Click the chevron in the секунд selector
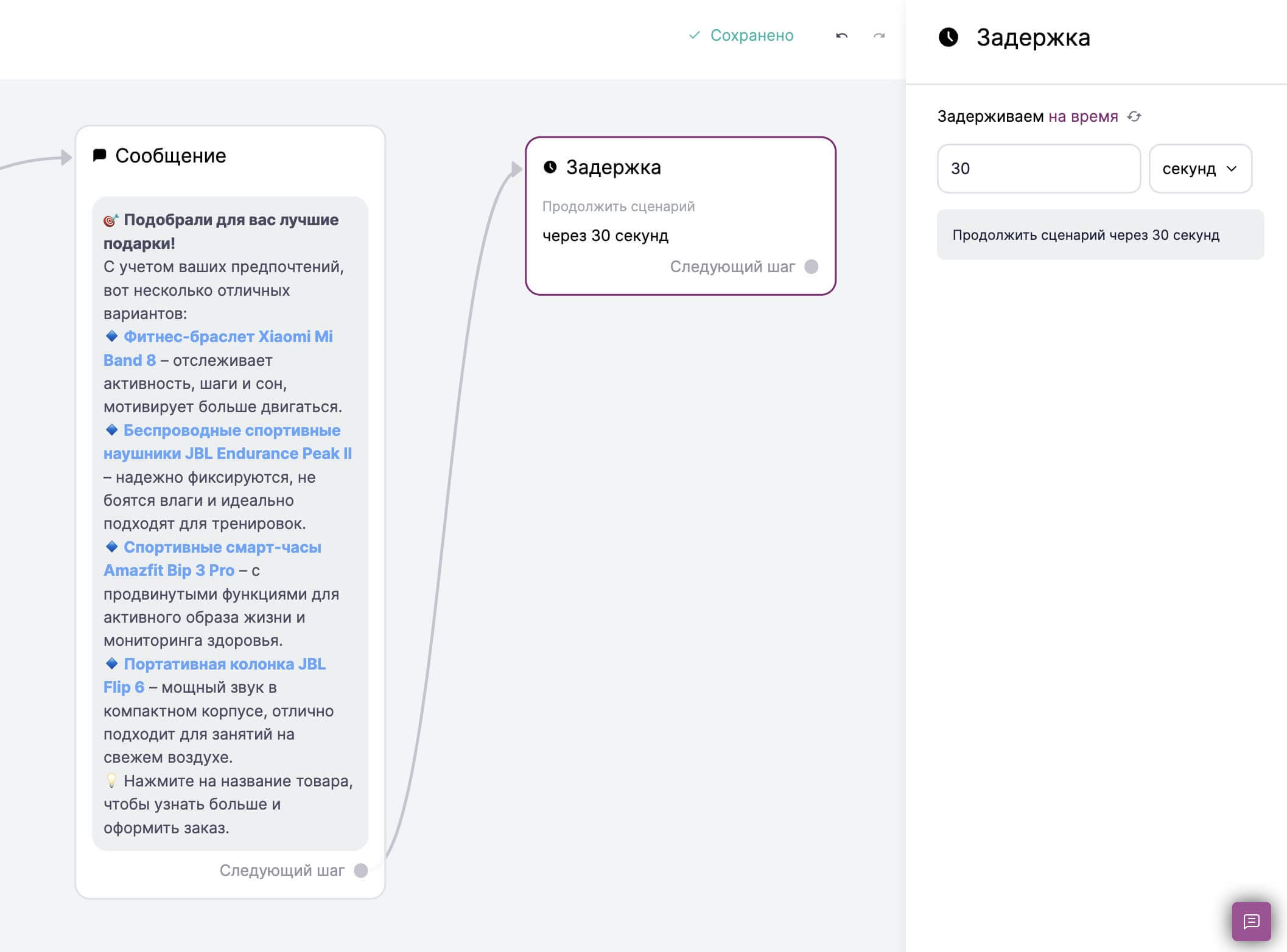The height and width of the screenshot is (952, 1287). point(1232,169)
